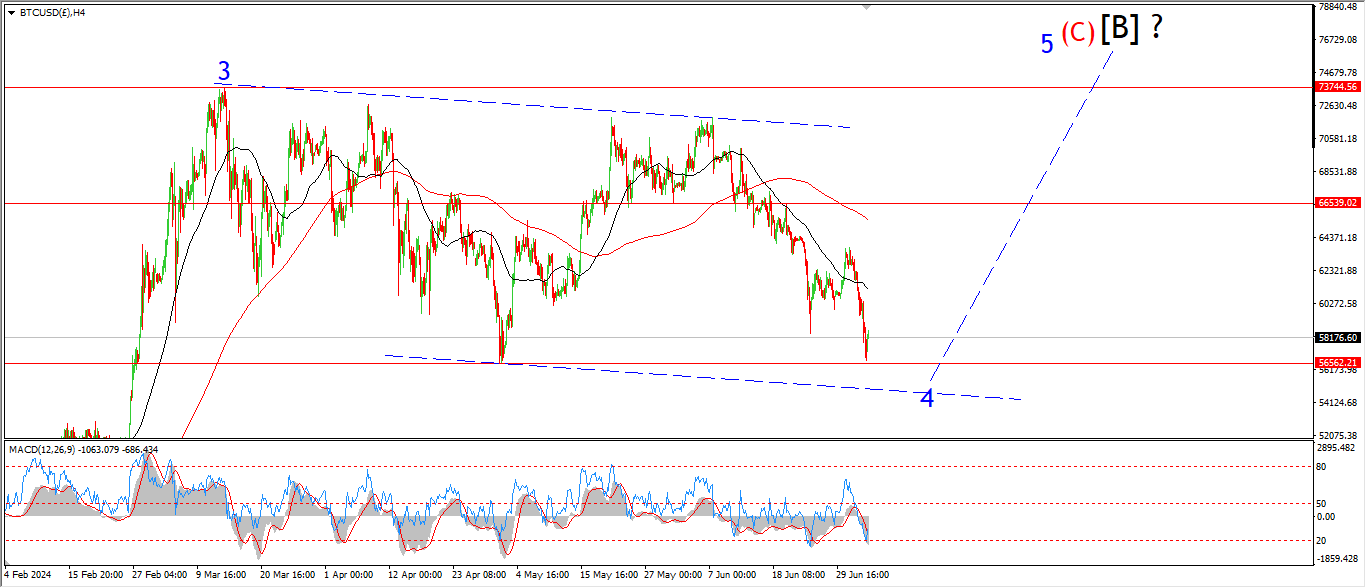Click the BTCUSD(£),H4 chart title
Screen dimensions: 1366x588
[x=52, y=13]
